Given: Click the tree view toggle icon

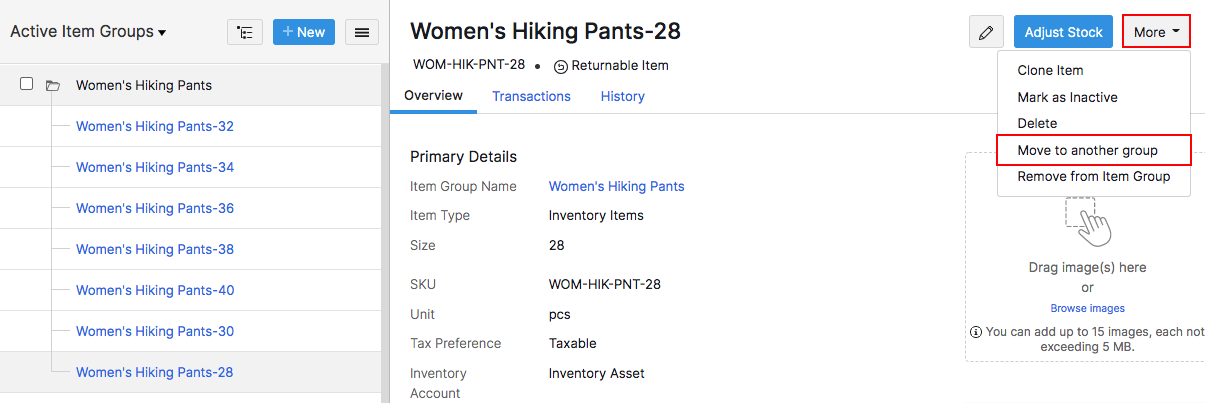Looking at the screenshot, I should (x=245, y=32).
